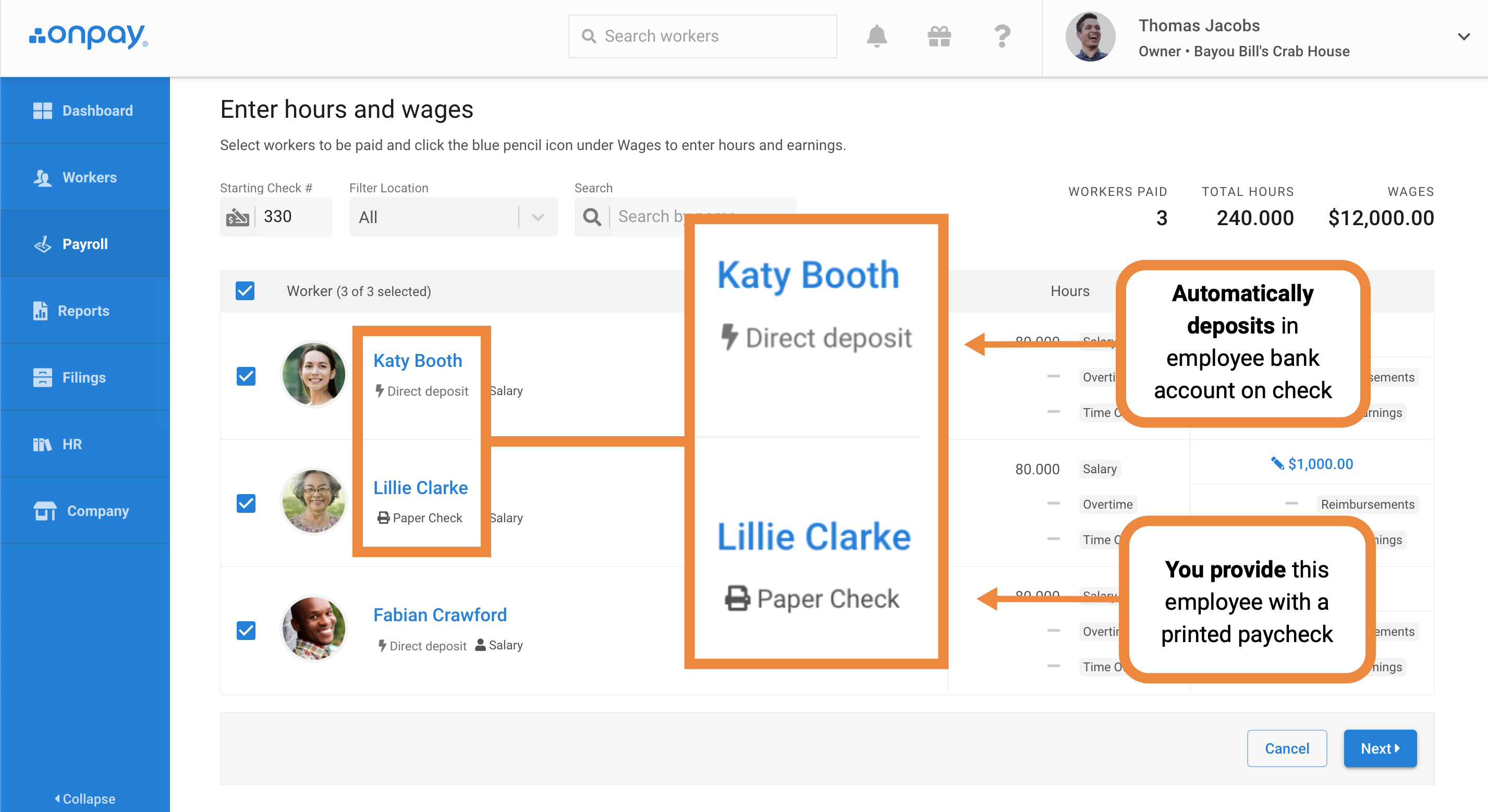Screen dimensions: 1488x812
Task: Click Lillie Clarke's Overtime tag
Action: coord(1107,504)
